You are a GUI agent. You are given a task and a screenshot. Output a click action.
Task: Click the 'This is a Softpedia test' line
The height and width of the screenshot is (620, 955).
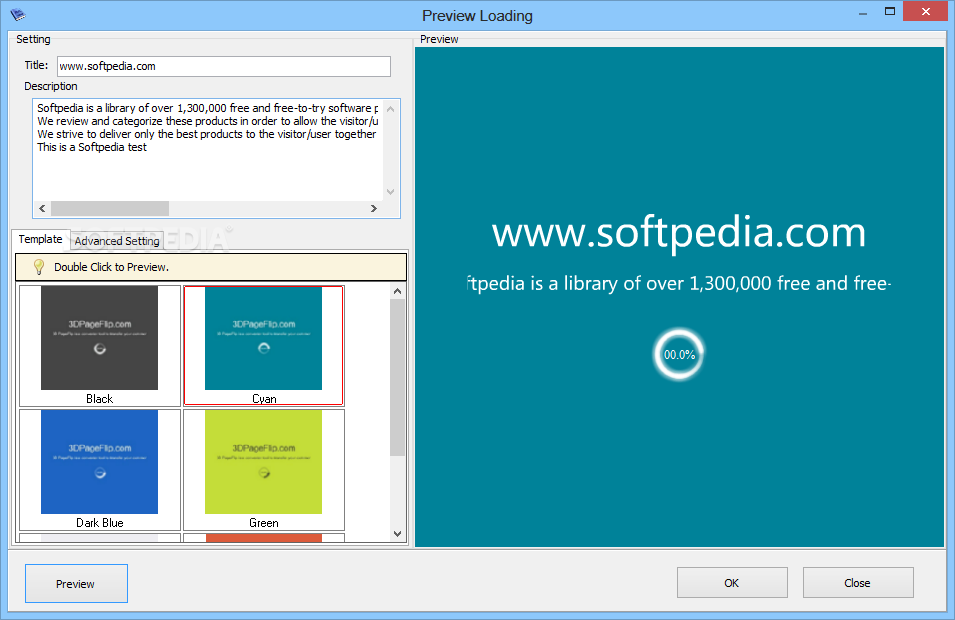pos(91,147)
